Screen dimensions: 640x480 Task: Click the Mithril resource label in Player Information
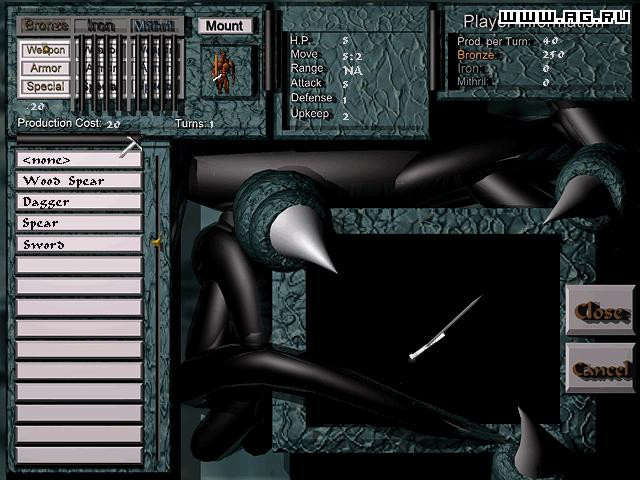pos(472,82)
